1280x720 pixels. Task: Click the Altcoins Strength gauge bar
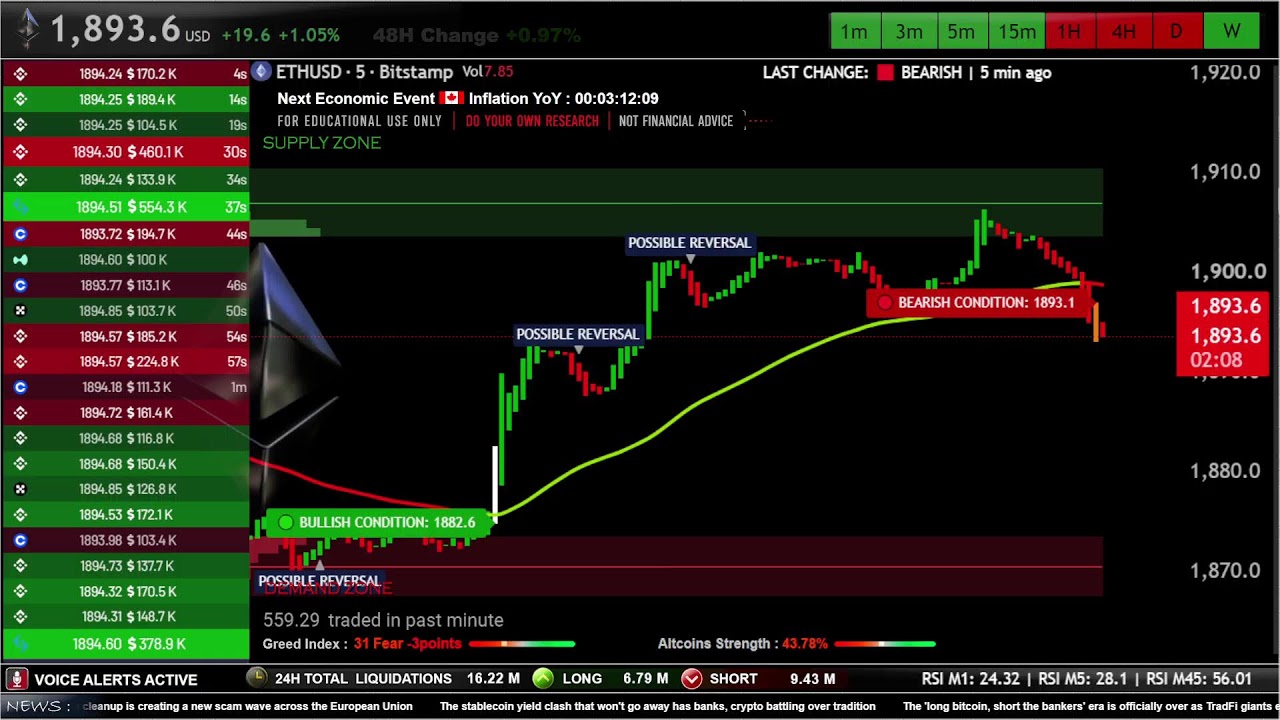click(884, 644)
